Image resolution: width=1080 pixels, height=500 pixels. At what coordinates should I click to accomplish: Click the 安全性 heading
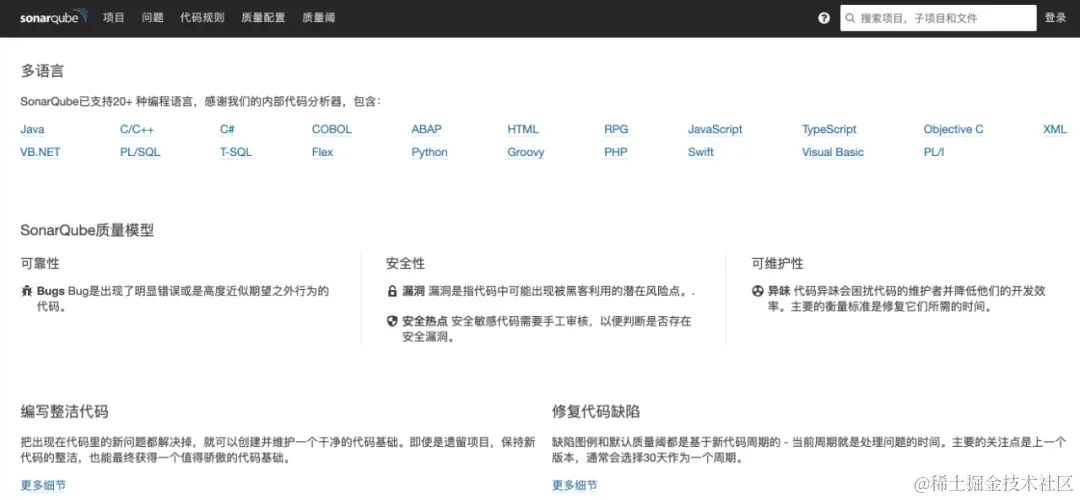point(405,264)
